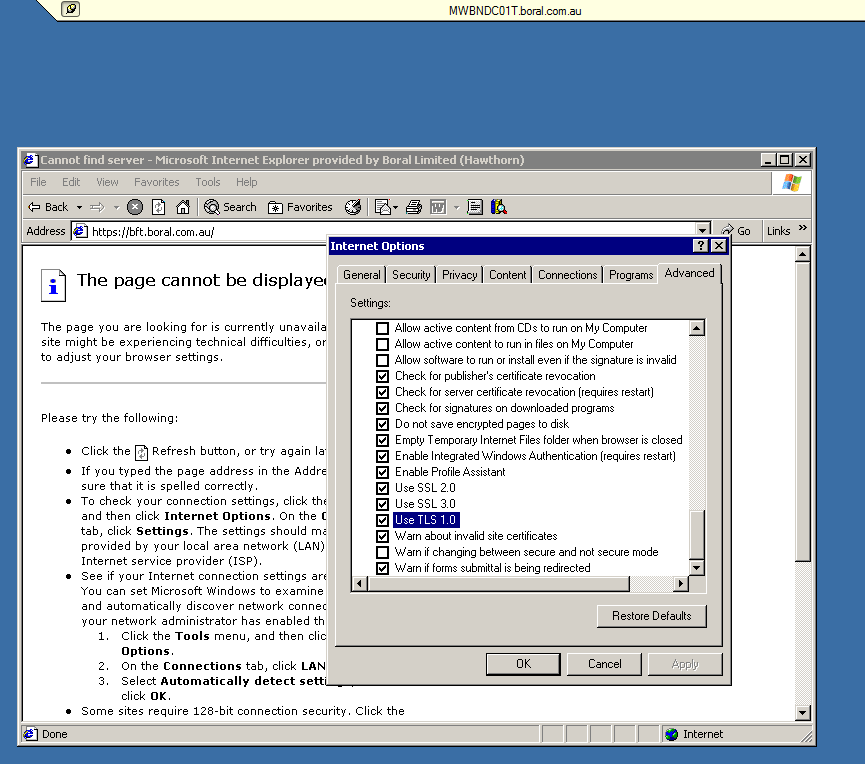Click the Refresh page toolbar icon
This screenshot has height=764, width=865.
tap(158, 207)
